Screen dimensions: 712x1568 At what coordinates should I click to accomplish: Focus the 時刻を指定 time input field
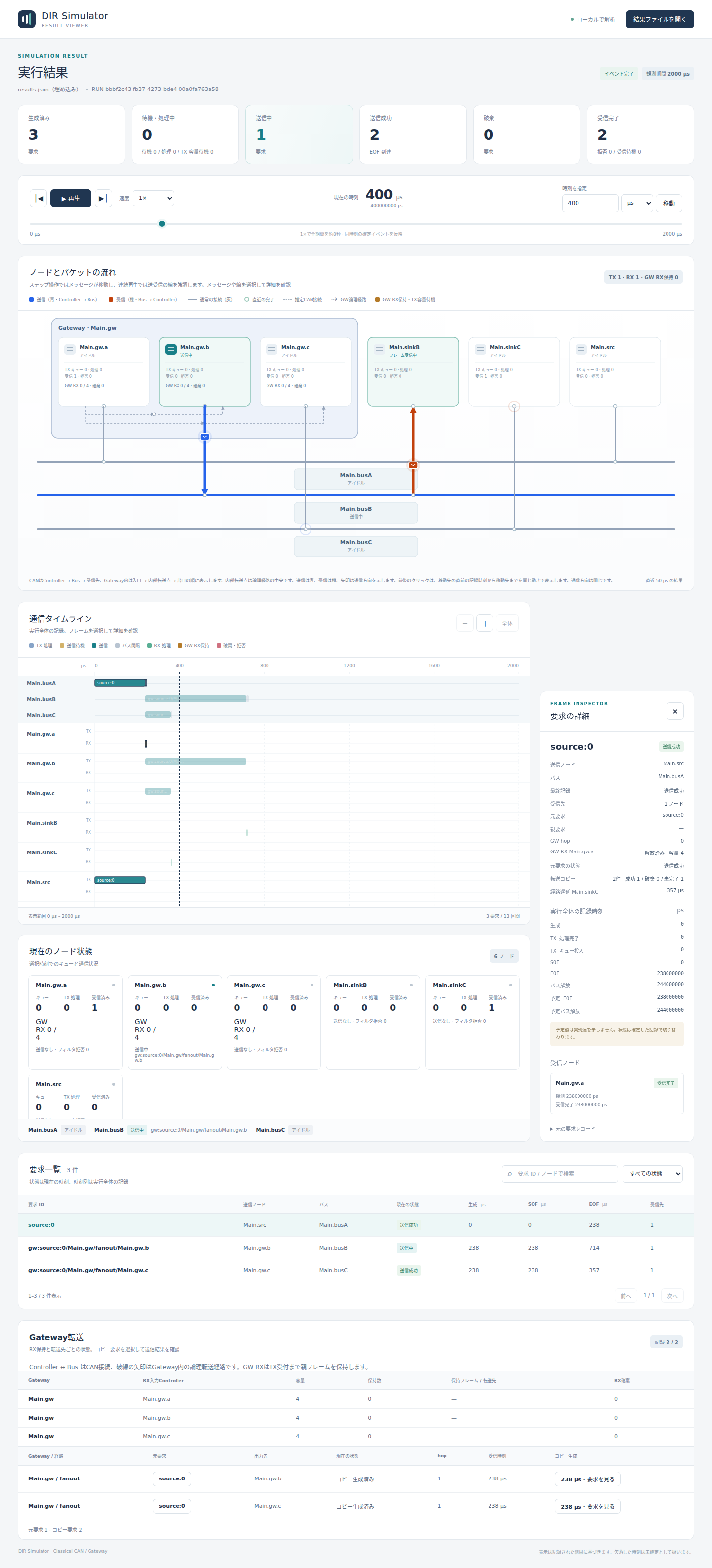coord(590,203)
